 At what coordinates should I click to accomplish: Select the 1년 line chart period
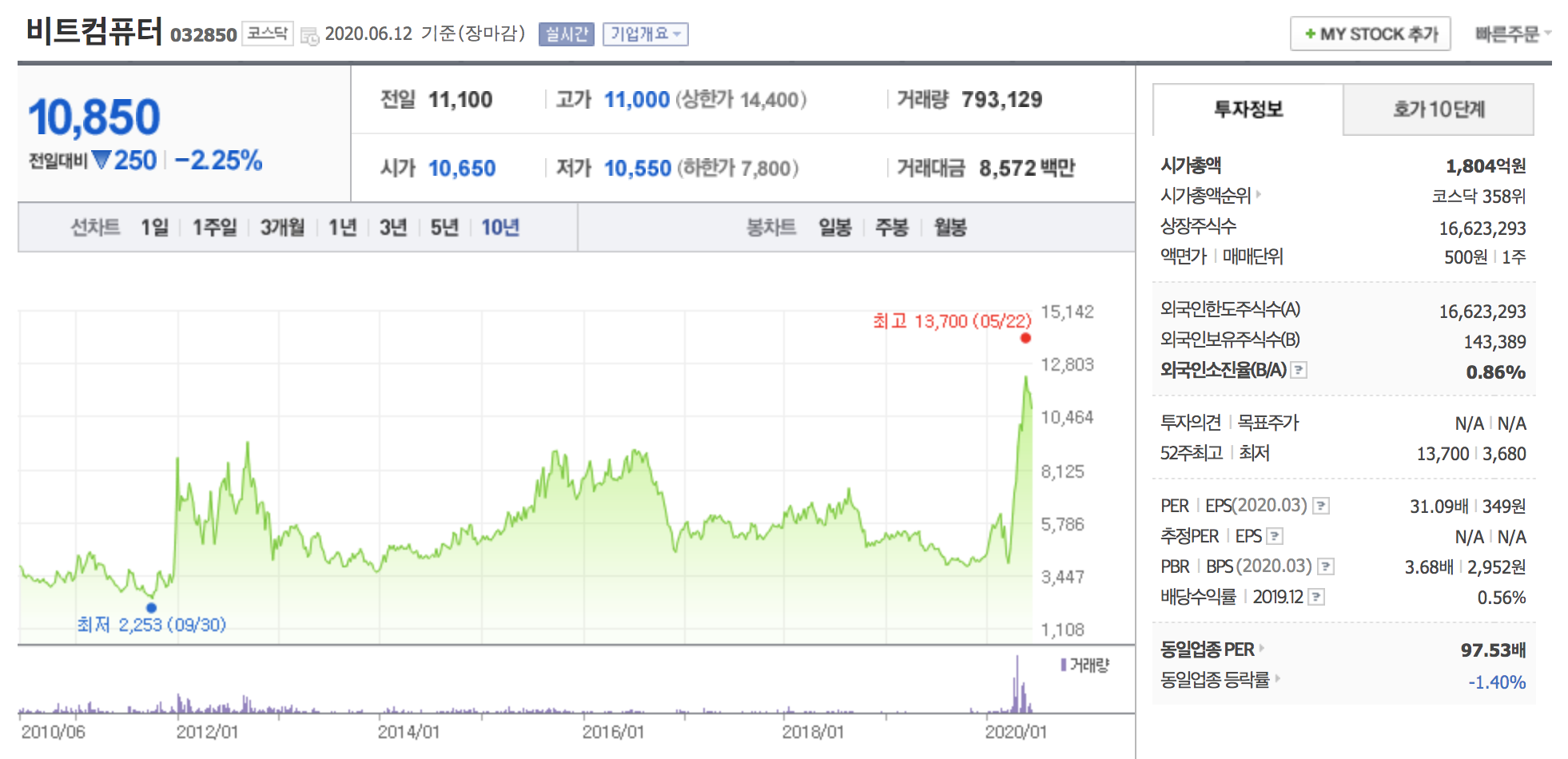[342, 228]
